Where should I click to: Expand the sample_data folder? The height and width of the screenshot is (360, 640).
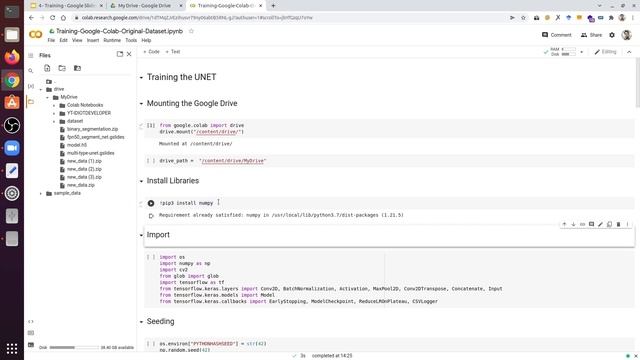coord(41,193)
